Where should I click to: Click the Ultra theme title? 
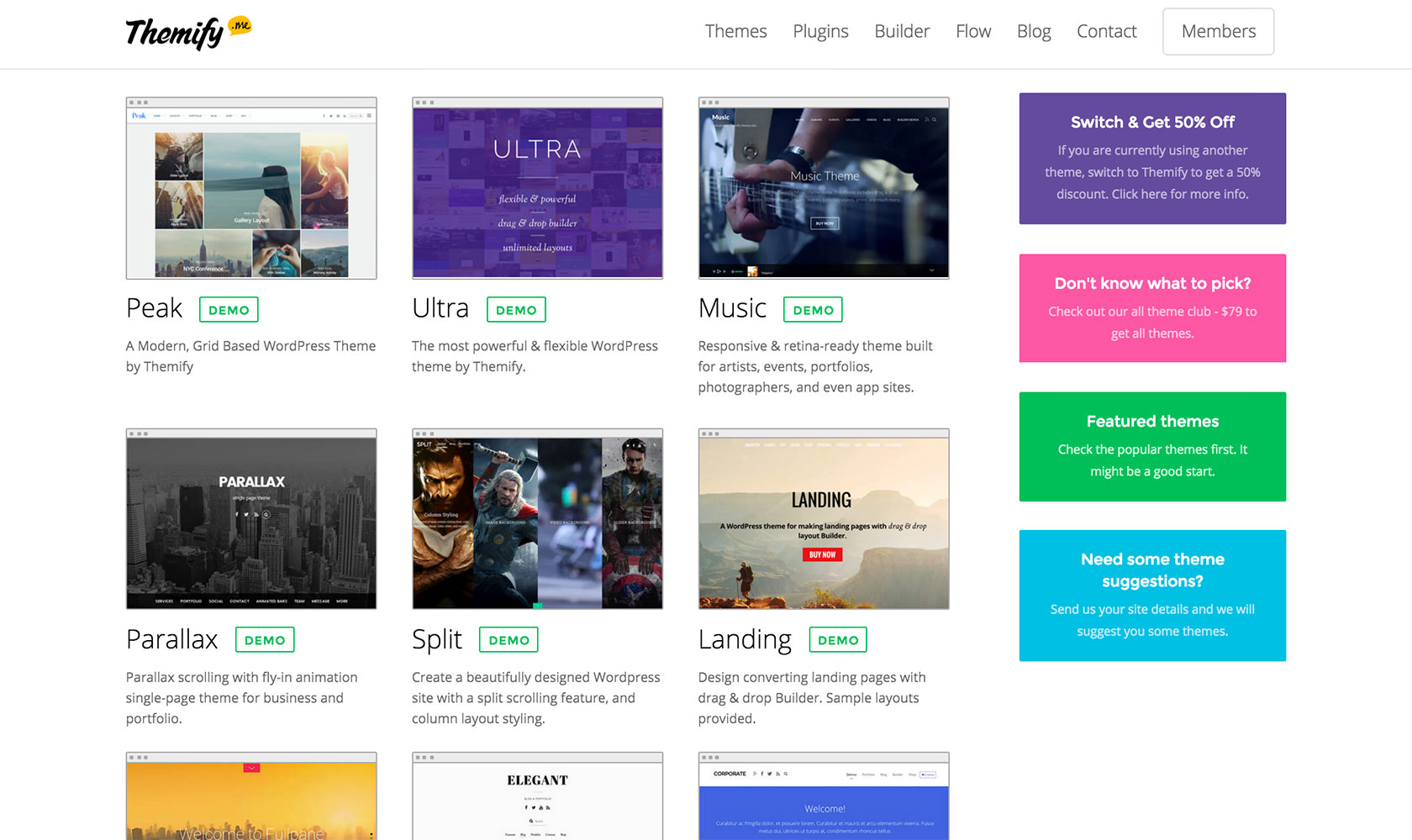440,308
